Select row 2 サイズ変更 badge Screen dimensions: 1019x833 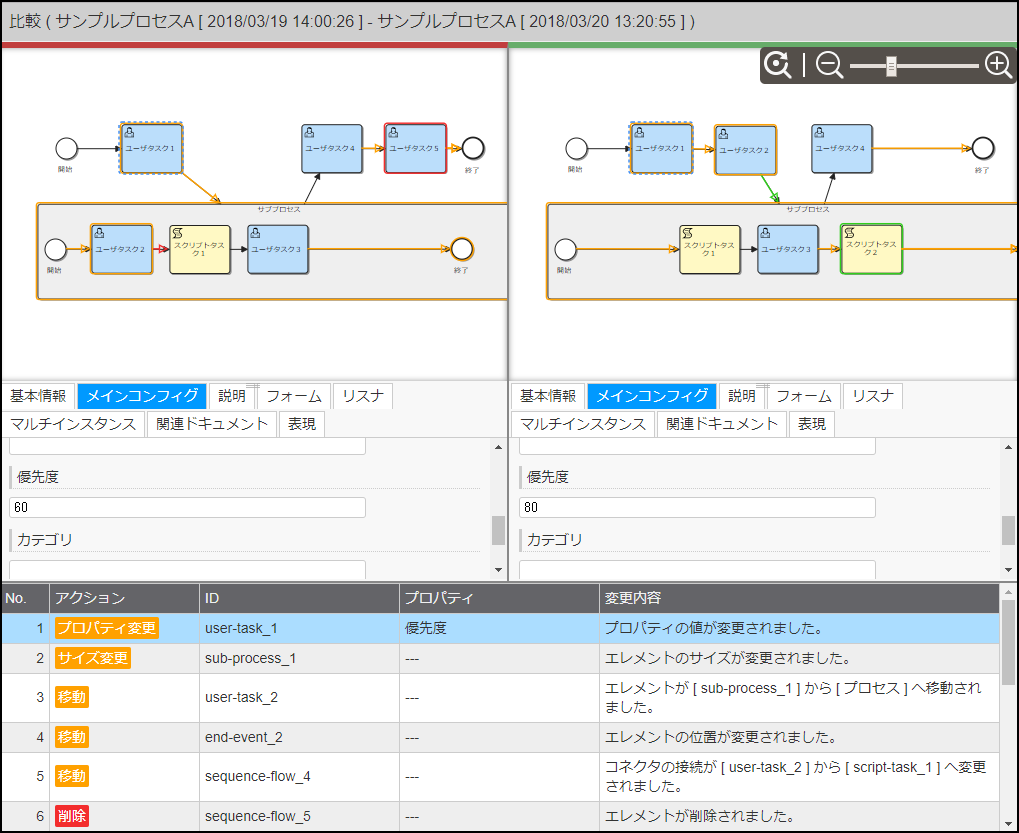point(93,658)
